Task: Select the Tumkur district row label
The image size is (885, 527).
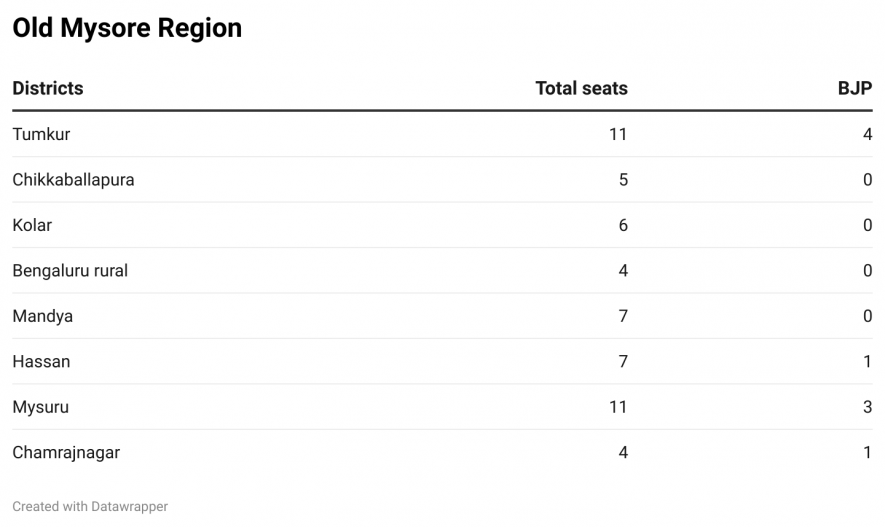Action: tap(41, 134)
